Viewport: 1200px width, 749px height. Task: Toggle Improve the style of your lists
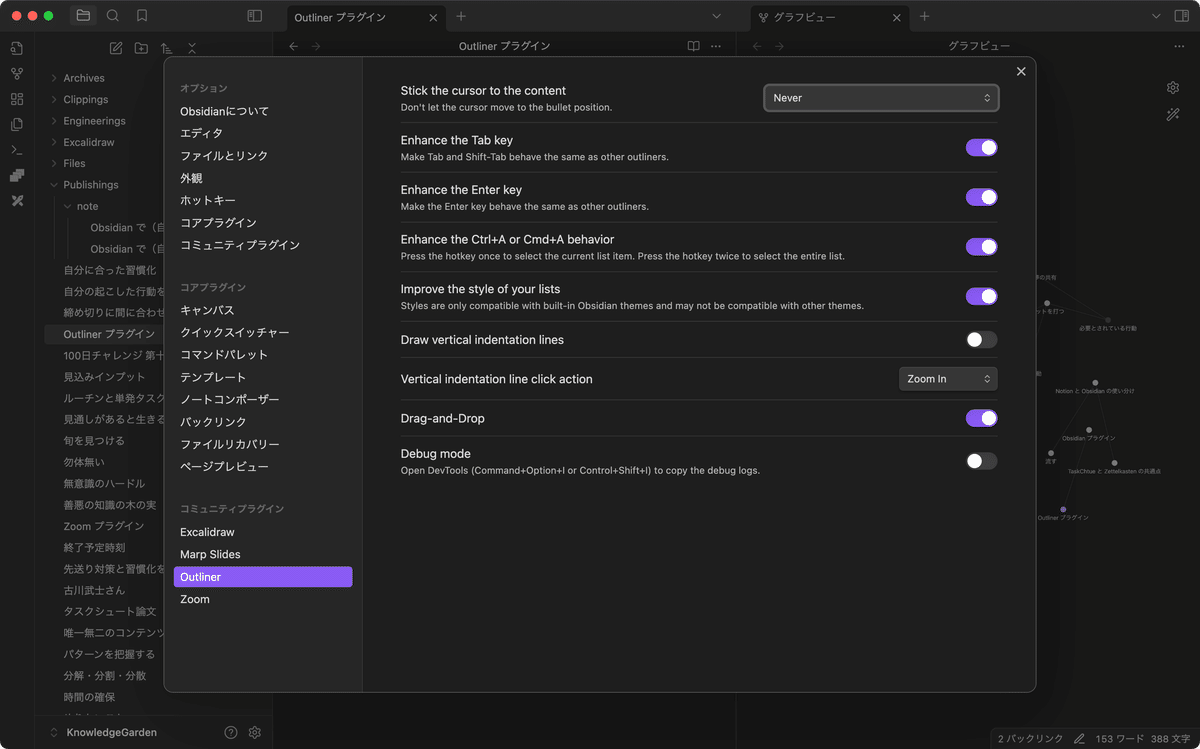[981, 296]
